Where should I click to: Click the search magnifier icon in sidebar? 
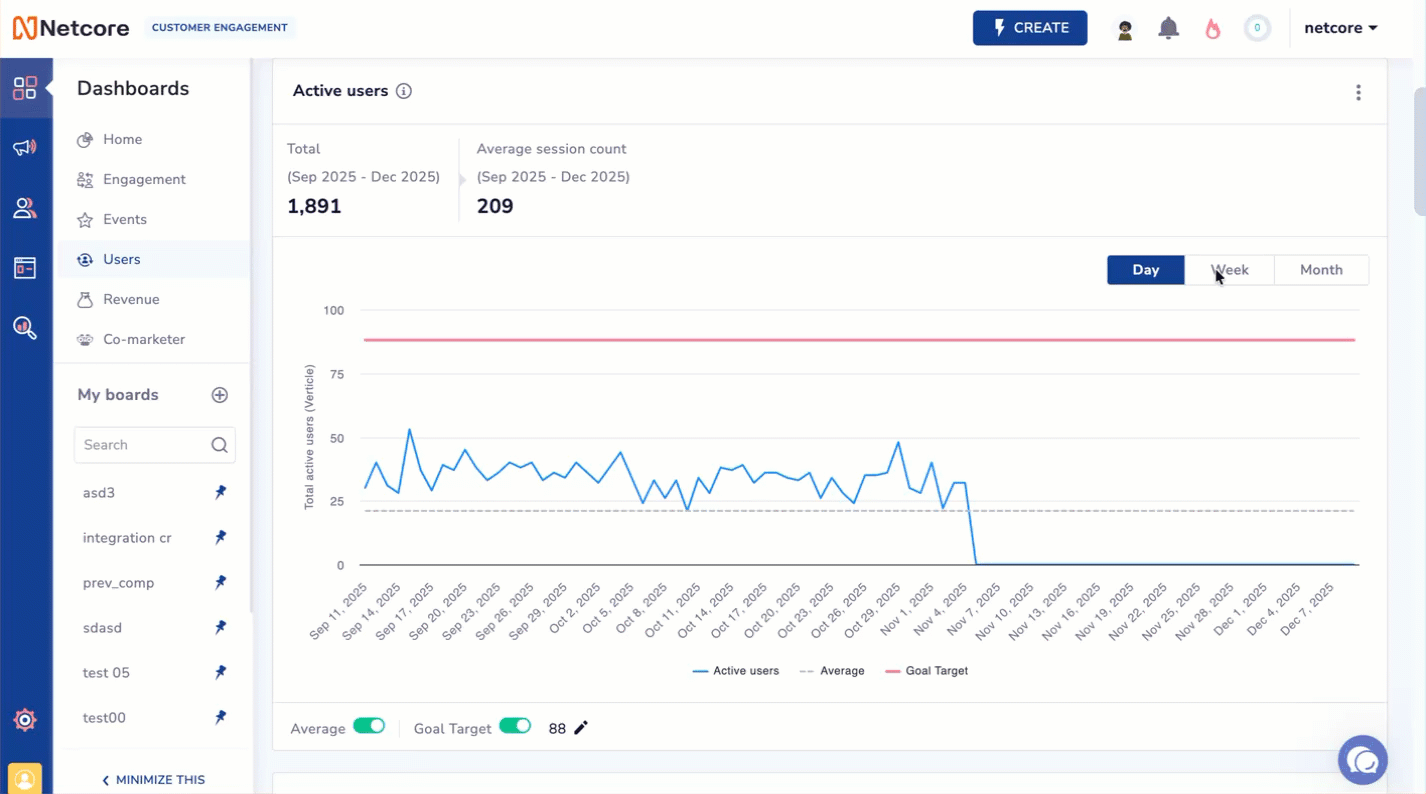coord(26,327)
